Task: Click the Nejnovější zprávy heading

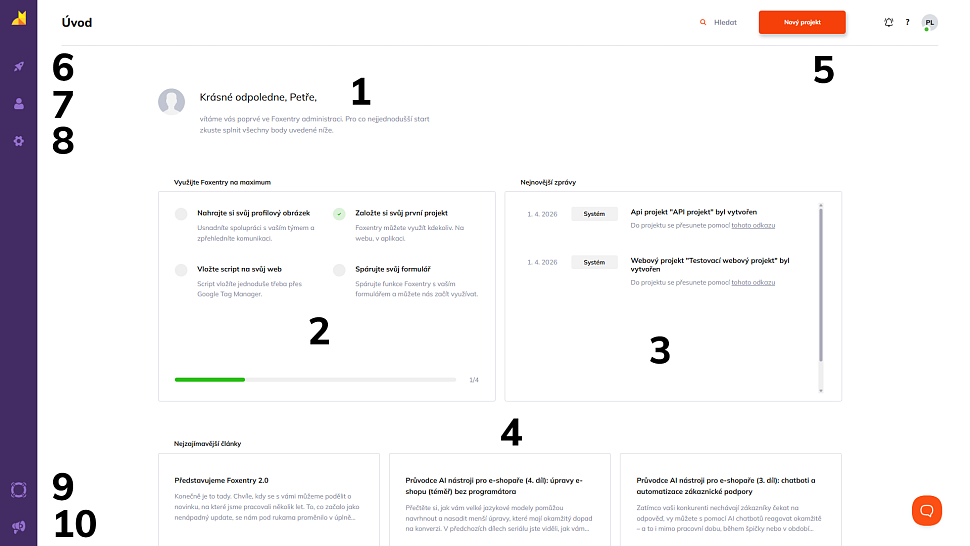Action: tap(548, 182)
